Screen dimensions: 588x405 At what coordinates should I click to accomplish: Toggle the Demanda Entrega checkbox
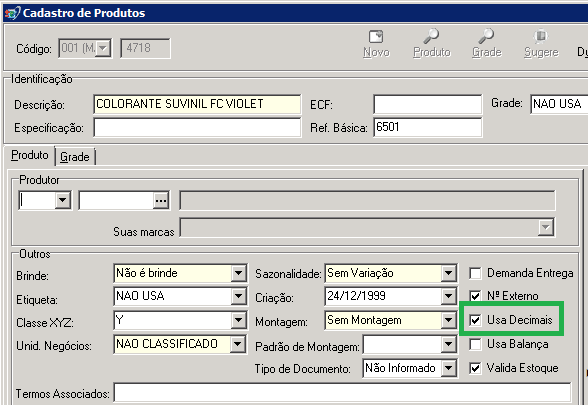475,273
